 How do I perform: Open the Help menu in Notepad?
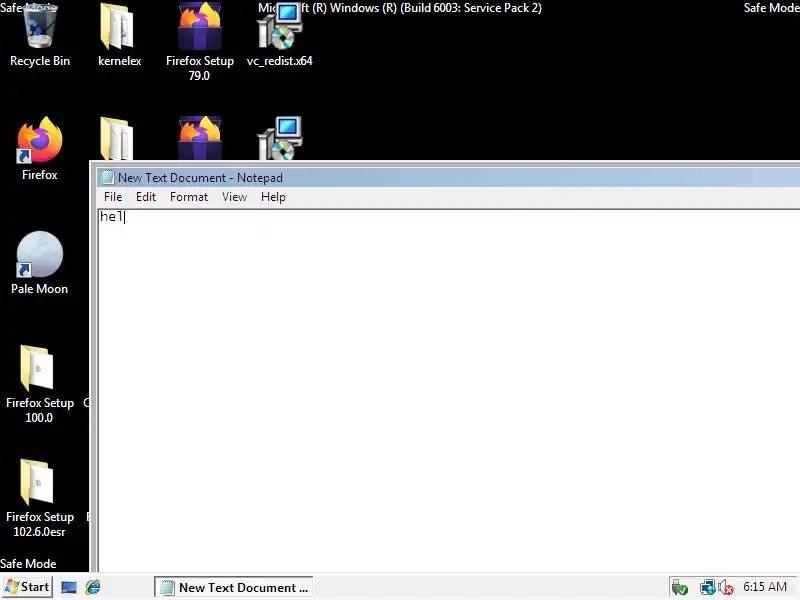(273, 197)
